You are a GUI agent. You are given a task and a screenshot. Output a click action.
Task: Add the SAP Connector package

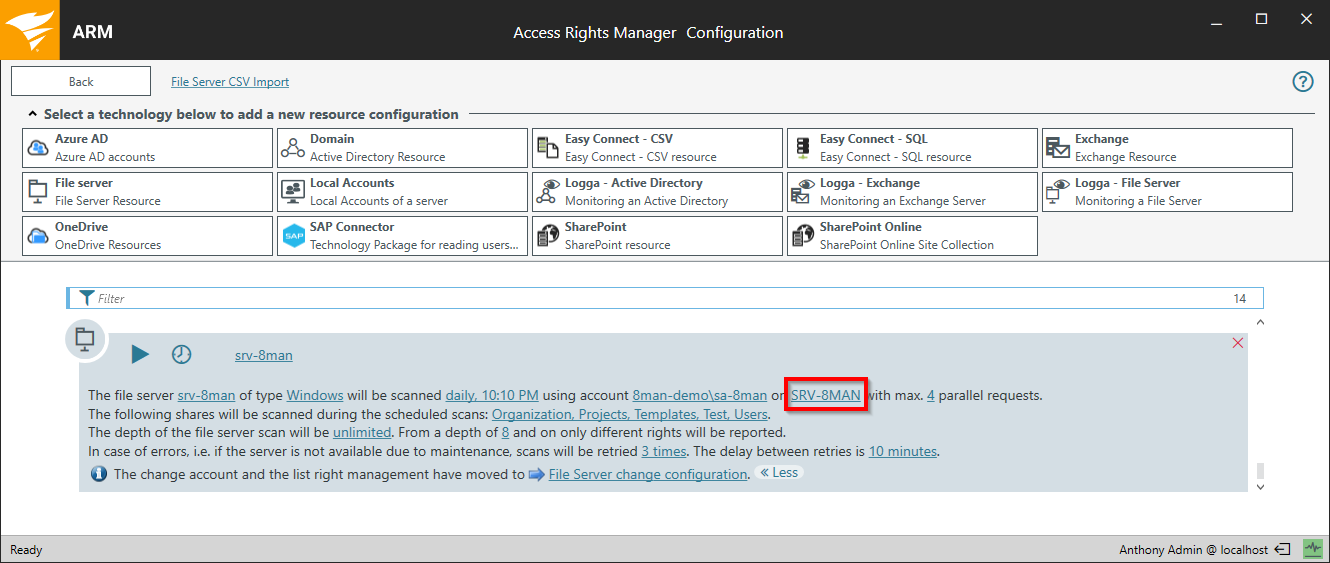pos(402,236)
